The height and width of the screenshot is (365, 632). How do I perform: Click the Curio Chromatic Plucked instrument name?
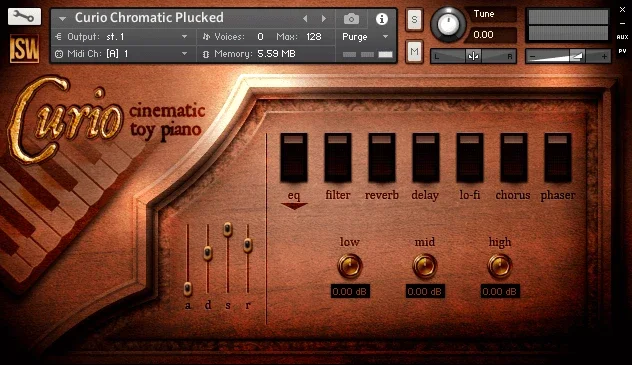tap(149, 18)
